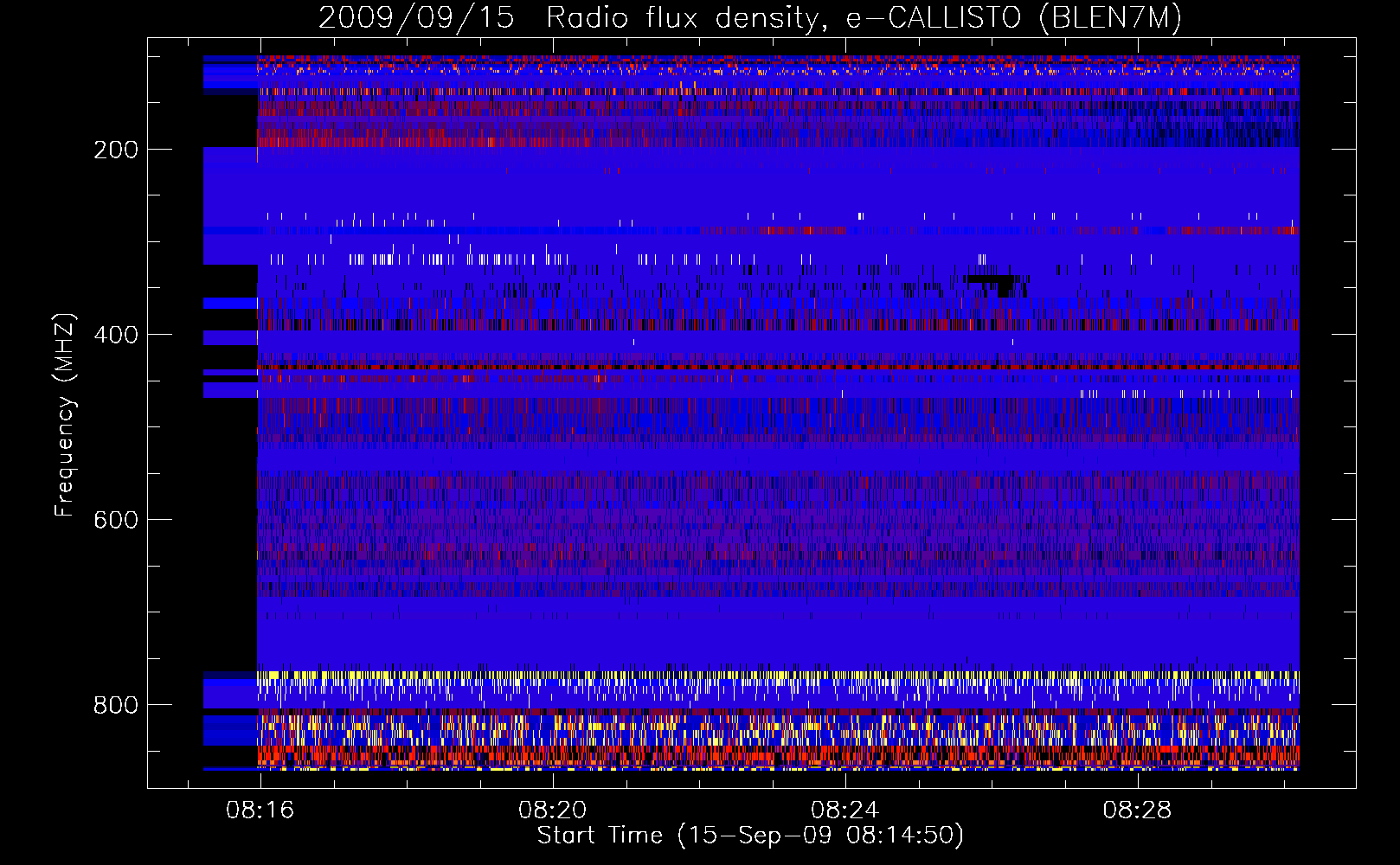Click the 600 frequency tick label
Viewport: 1400px width, 865px height.
pos(116,520)
